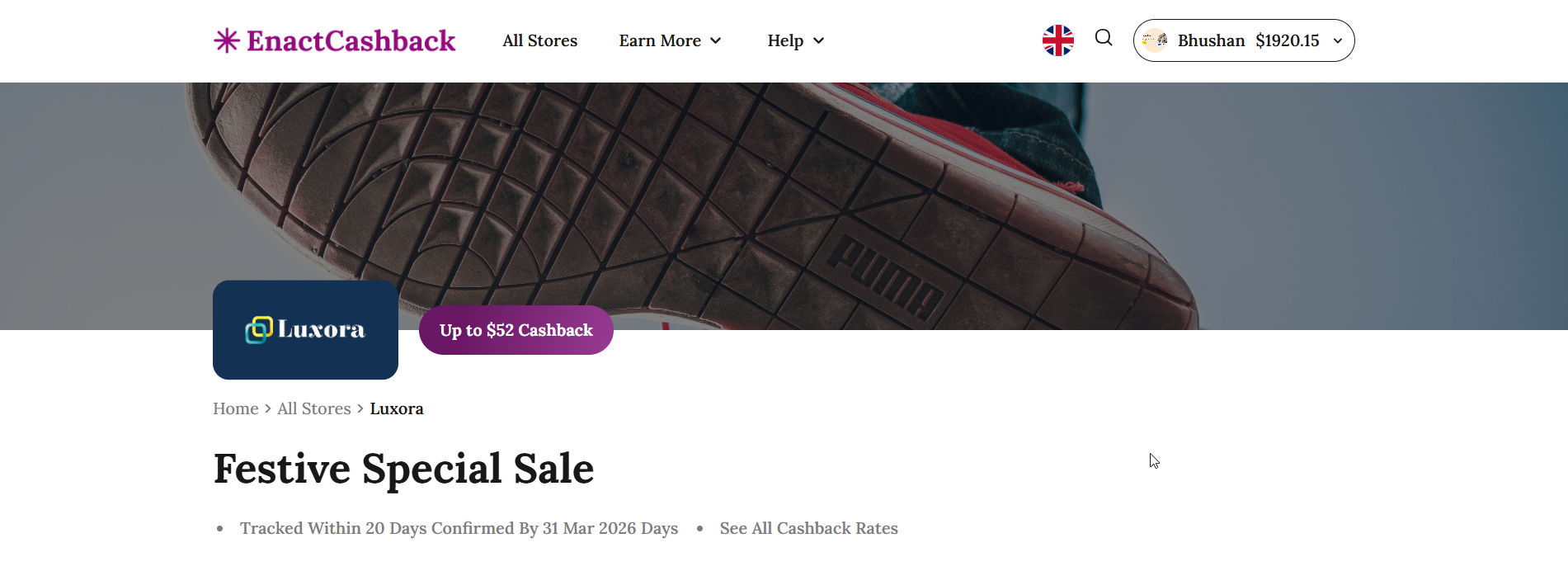Click the EnactCashback star logo icon

227,40
